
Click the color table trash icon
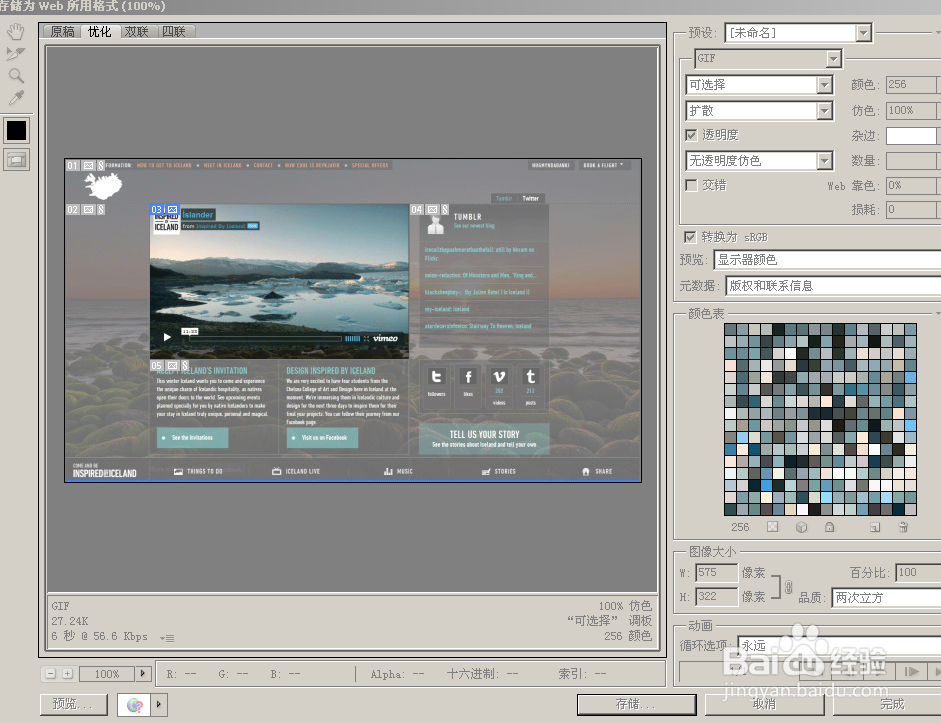pyautogui.click(x=903, y=527)
